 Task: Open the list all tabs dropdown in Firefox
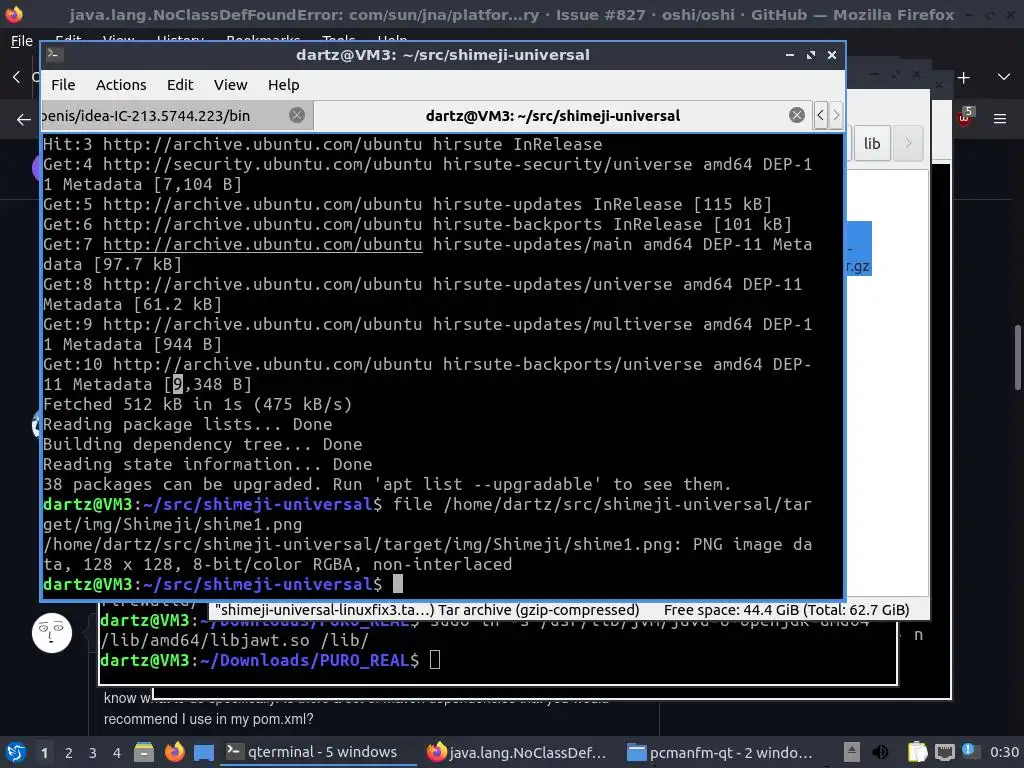(1004, 78)
